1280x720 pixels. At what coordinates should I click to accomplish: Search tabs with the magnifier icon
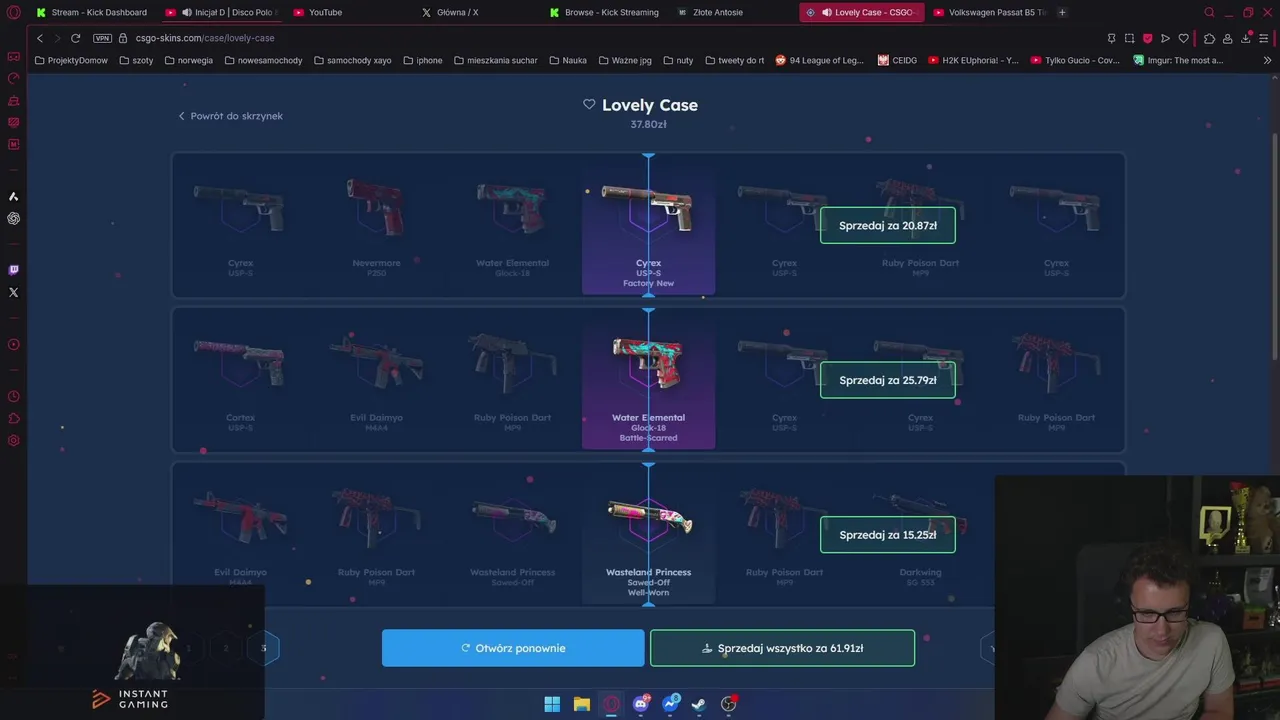[x=1209, y=12]
